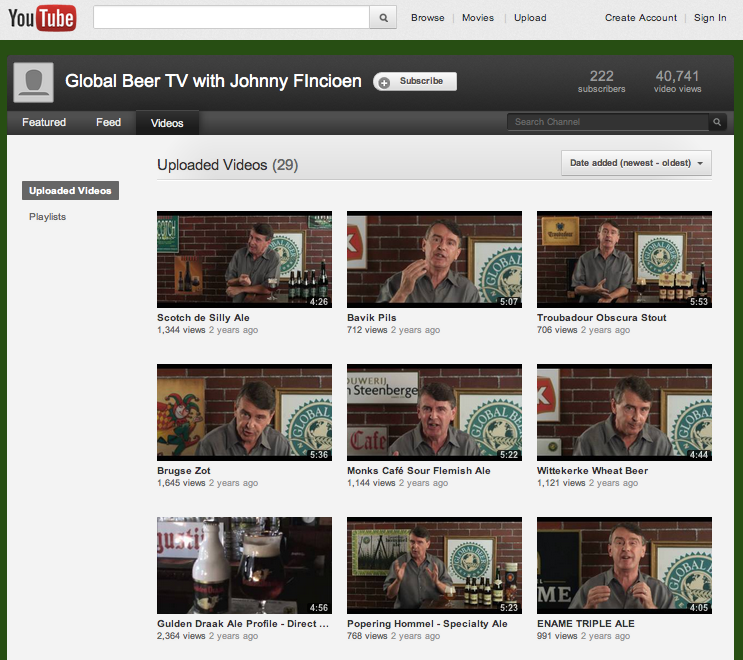The height and width of the screenshot is (660, 743).
Task: Open Playlists in sidebar
Action: pos(47,217)
